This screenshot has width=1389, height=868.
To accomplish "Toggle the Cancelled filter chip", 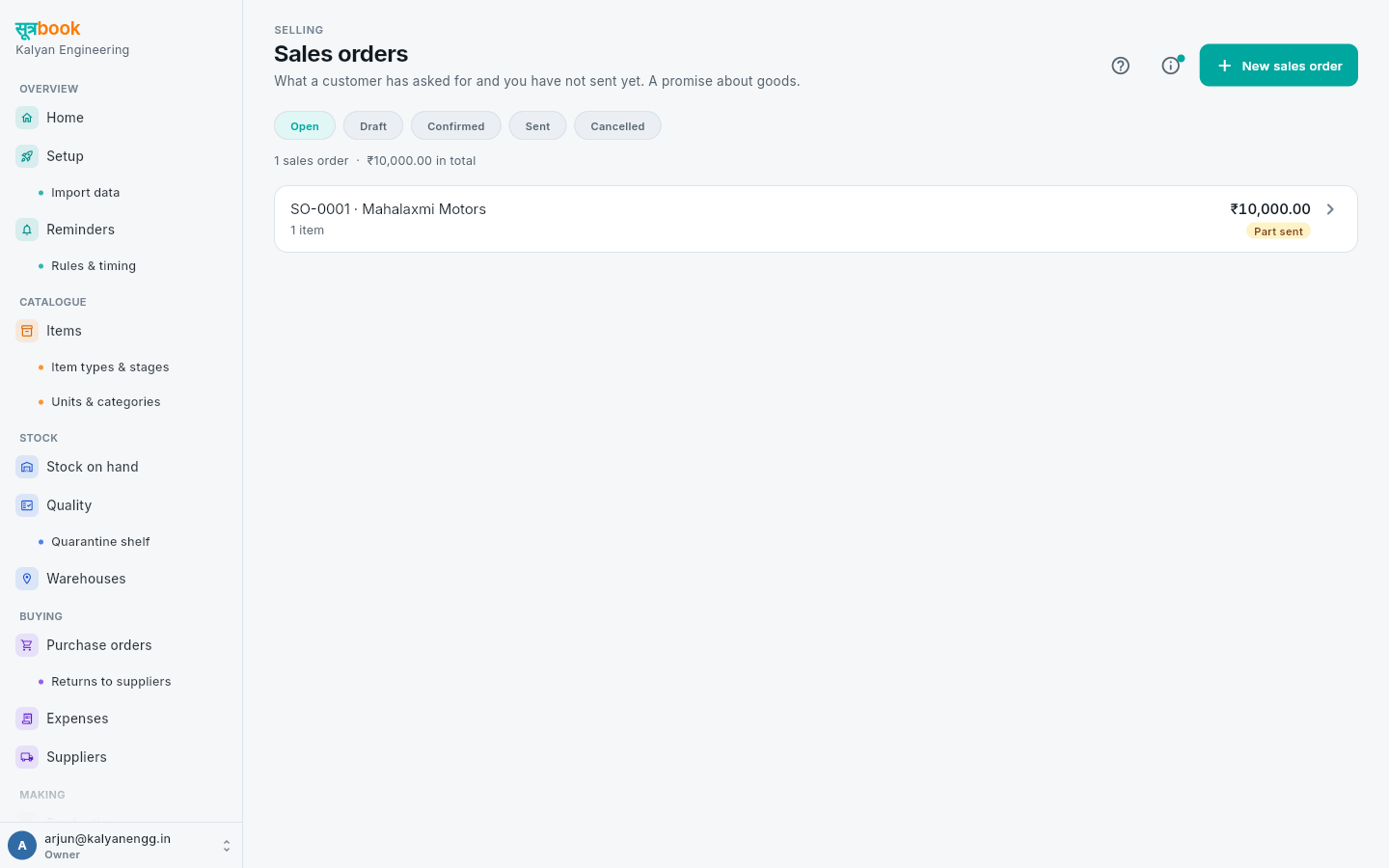I will tap(617, 126).
